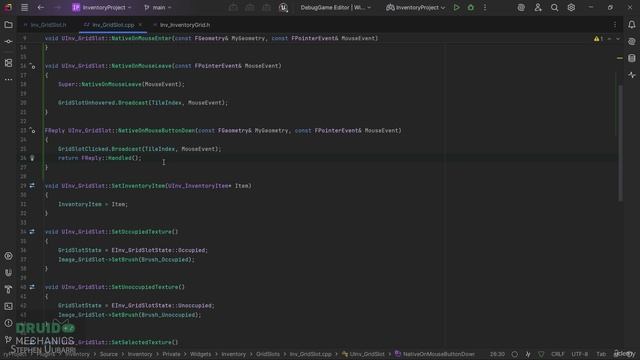Click Widgets breadcrumb in navigation bar
Image resolution: width=640 pixels, height=360 pixels.
click(x=201, y=354)
